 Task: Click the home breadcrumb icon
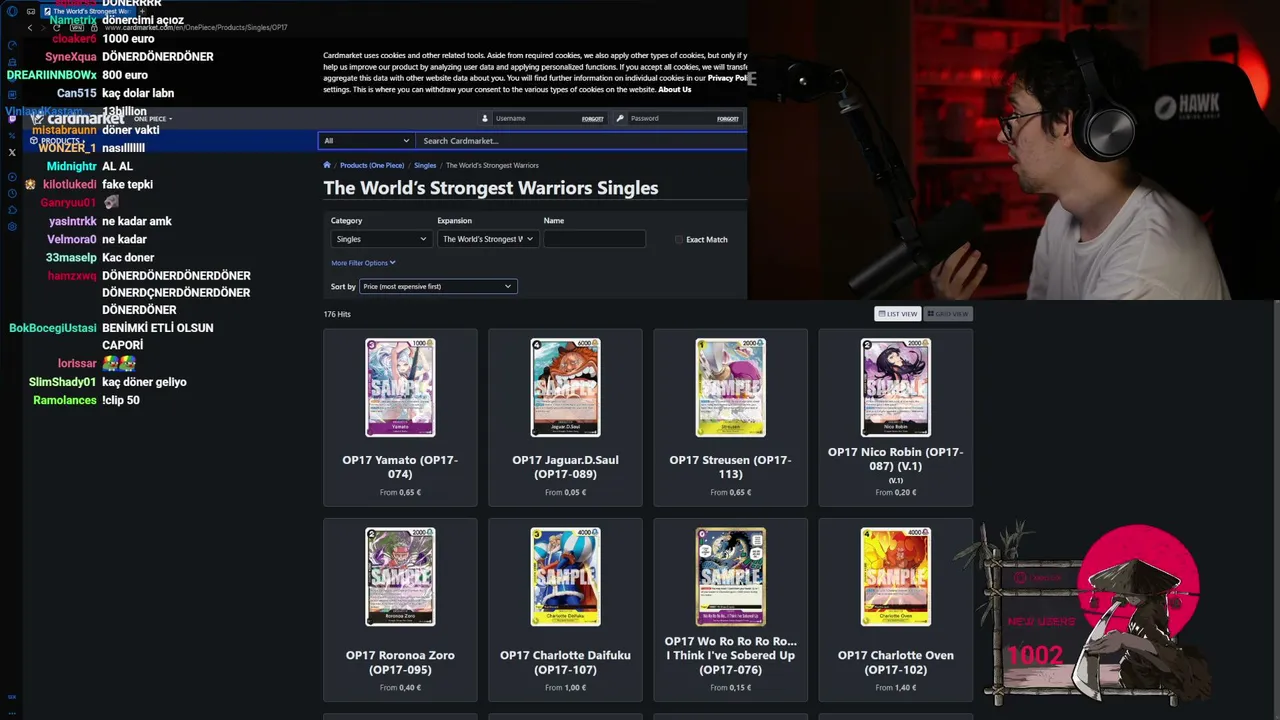(326, 165)
